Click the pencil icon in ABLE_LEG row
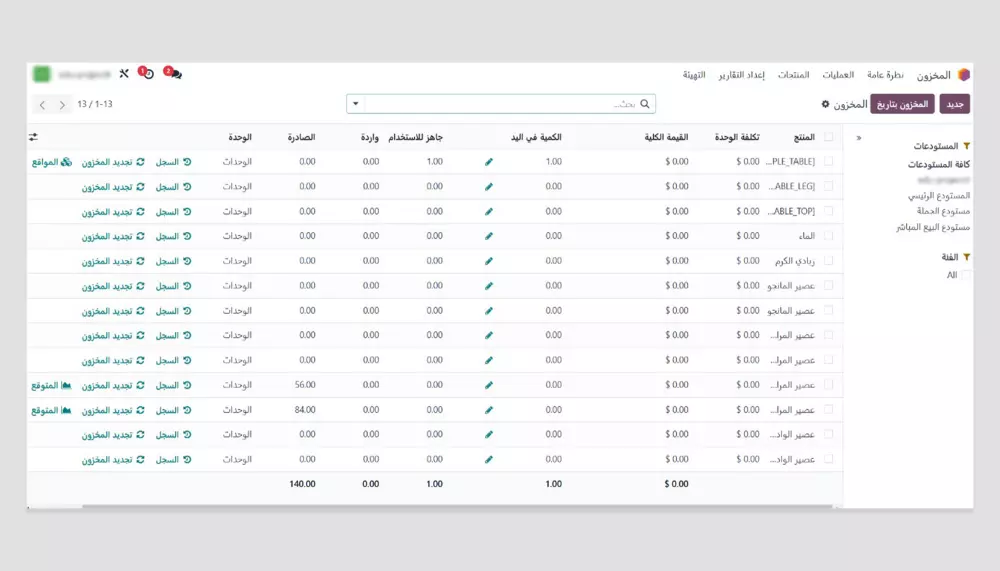This screenshot has height=571, width=1000. [x=489, y=187]
